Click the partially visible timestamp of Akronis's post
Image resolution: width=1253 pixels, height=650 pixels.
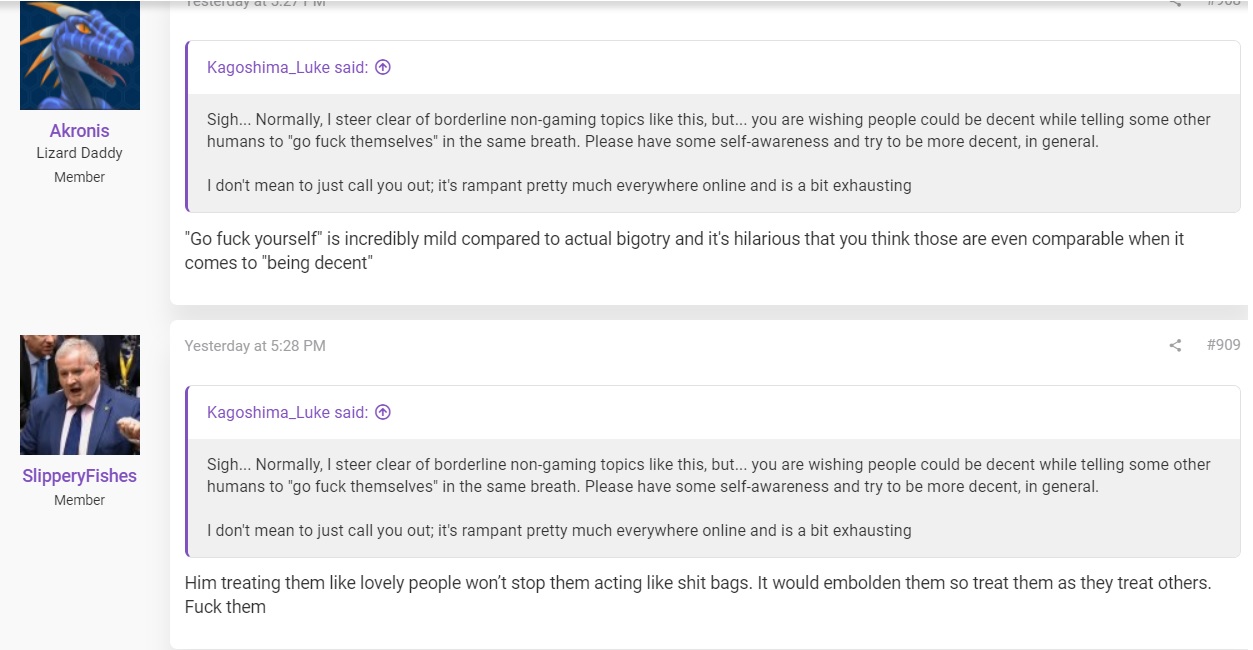(x=255, y=3)
